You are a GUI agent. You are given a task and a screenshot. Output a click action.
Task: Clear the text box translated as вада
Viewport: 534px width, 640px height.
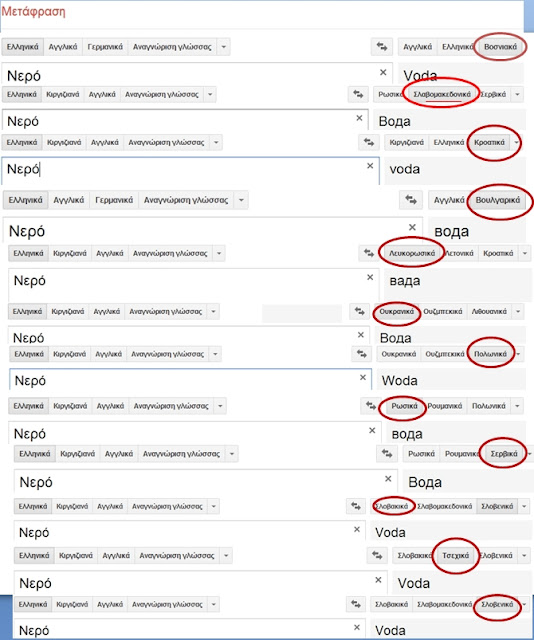pos(370,277)
